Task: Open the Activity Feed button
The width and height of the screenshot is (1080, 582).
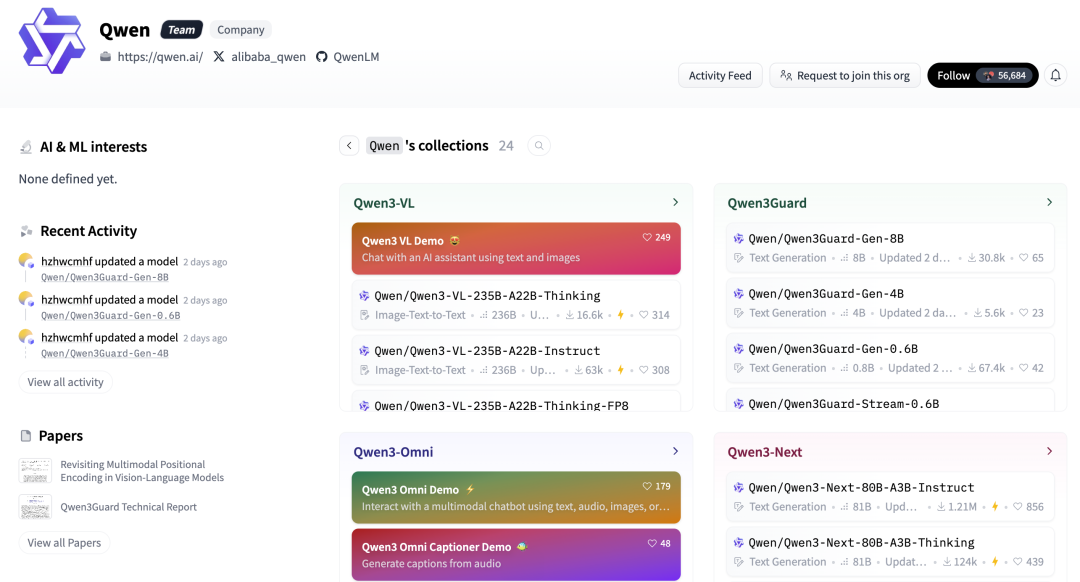Action: click(720, 75)
